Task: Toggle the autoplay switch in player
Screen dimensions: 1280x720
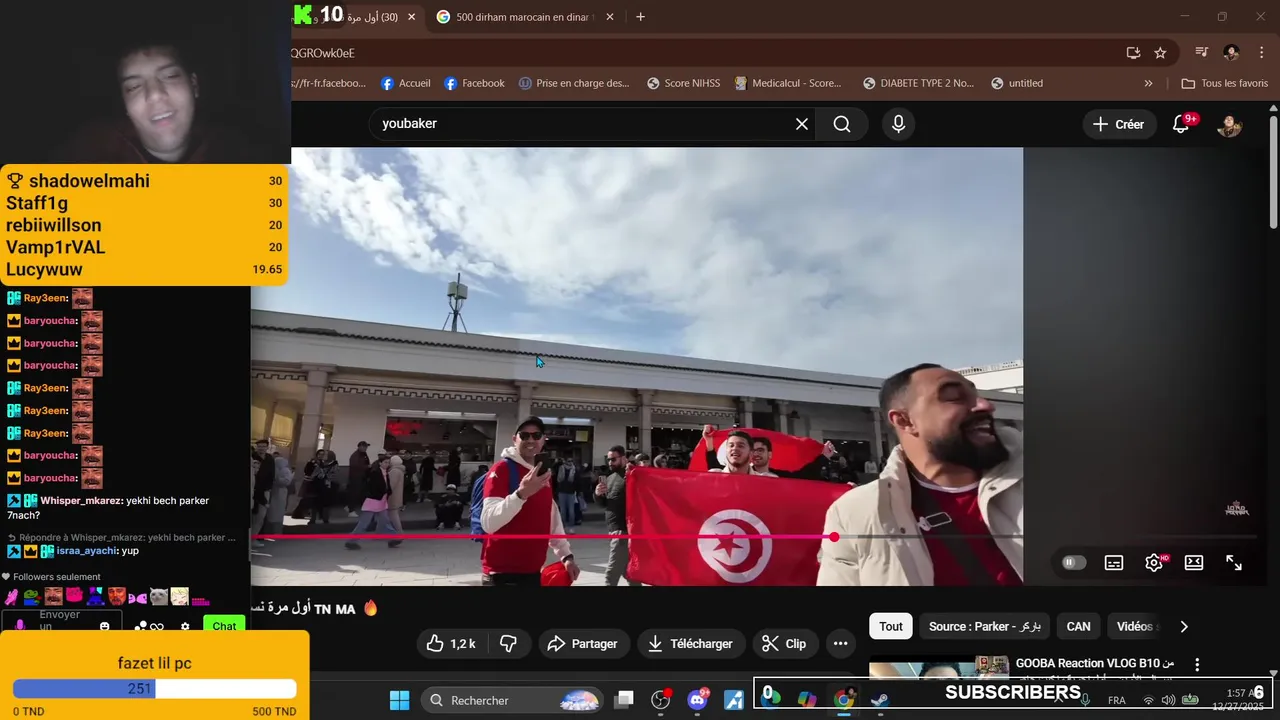Action: 1073,563
